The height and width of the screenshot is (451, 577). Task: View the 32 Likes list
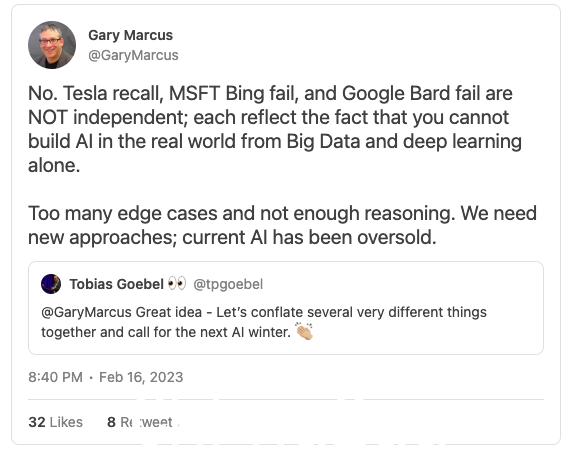tap(56, 422)
